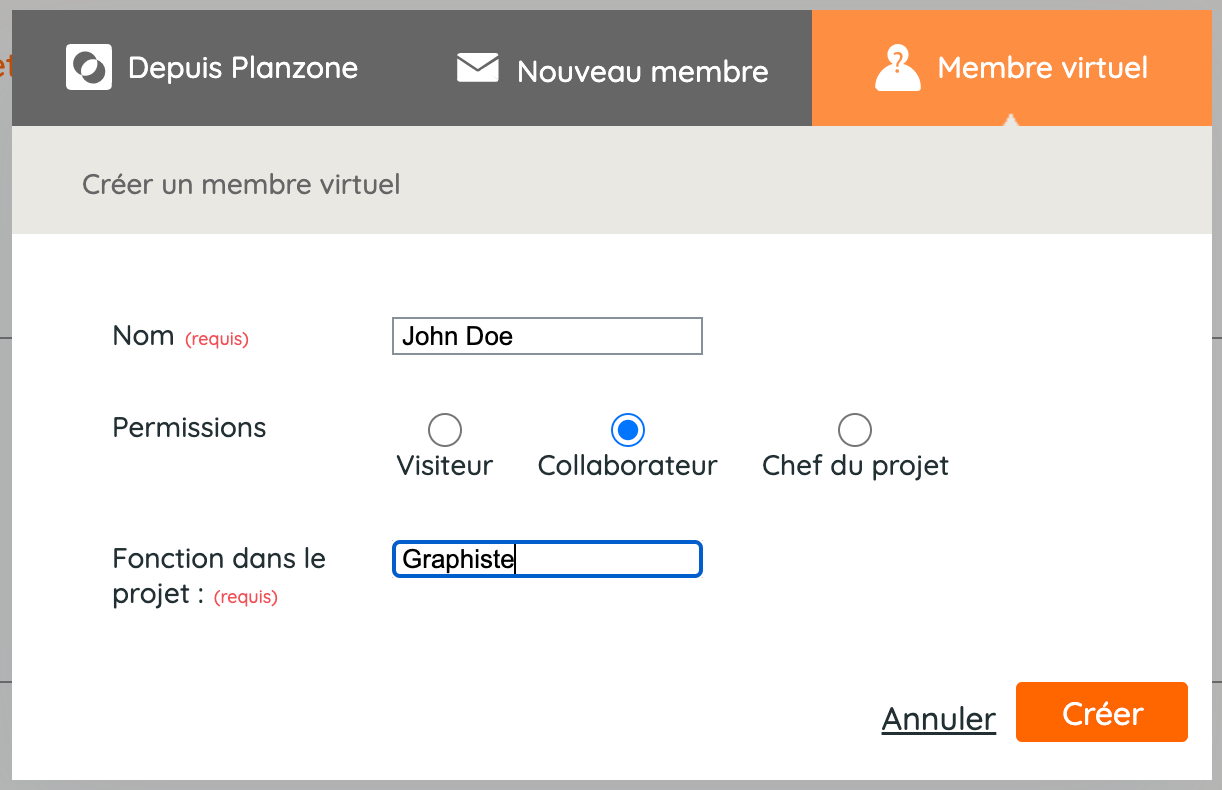Click the Collaborateur permission label
Viewport: 1222px width, 790px height.
pyautogui.click(x=628, y=466)
